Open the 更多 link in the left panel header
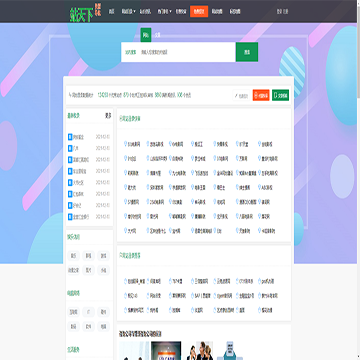The image size is (360, 360). point(108,116)
